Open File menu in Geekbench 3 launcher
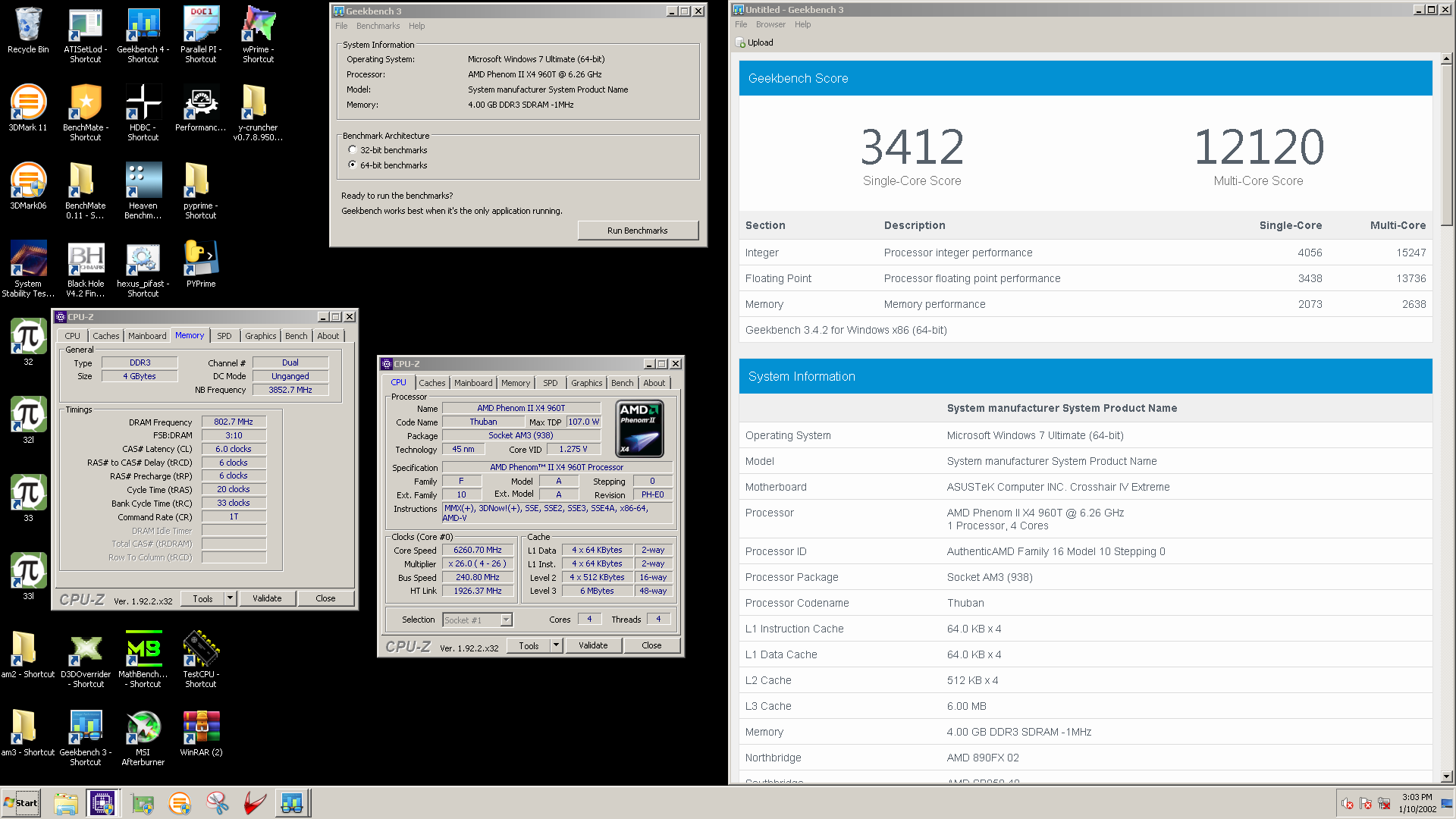This screenshot has width=1456, height=819. click(341, 26)
